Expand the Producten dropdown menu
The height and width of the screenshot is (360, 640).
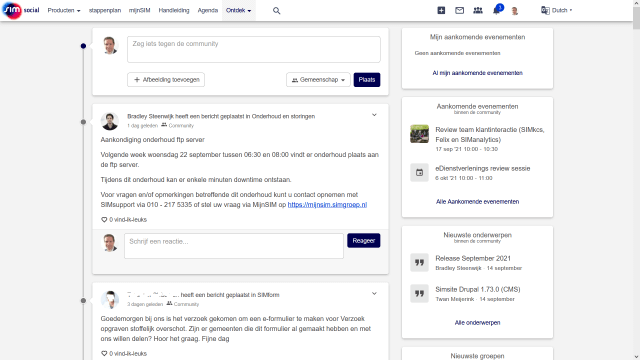(64, 11)
